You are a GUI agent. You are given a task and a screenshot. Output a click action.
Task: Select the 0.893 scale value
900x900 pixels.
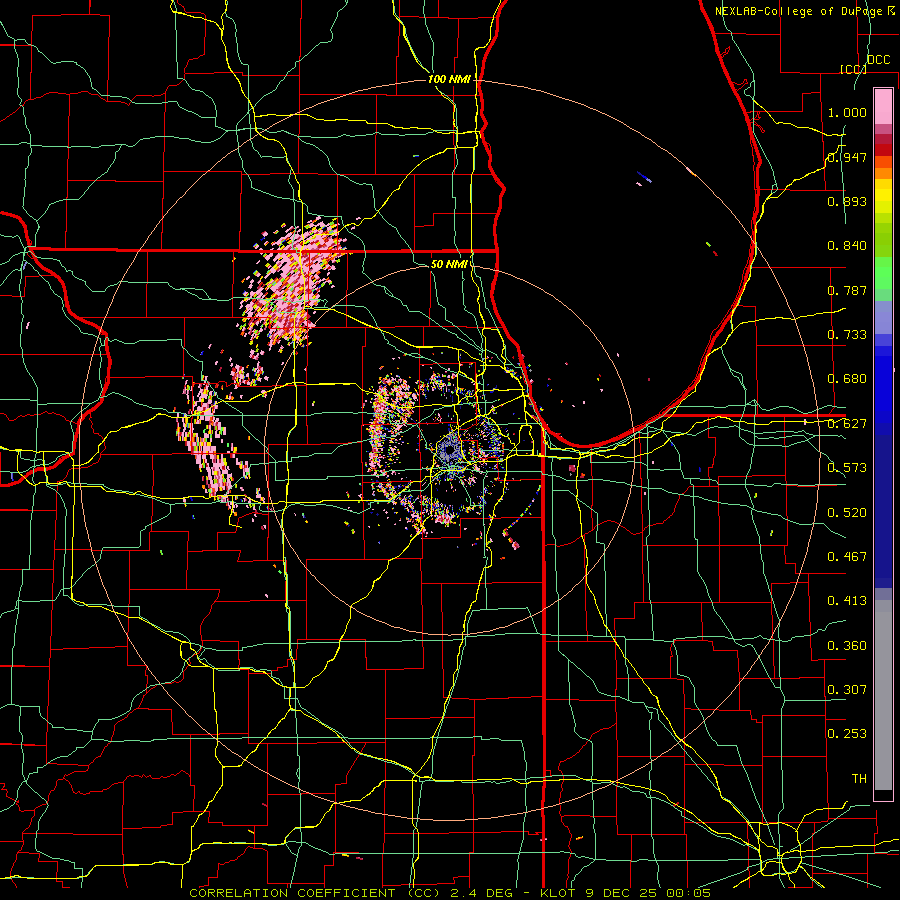click(x=847, y=201)
